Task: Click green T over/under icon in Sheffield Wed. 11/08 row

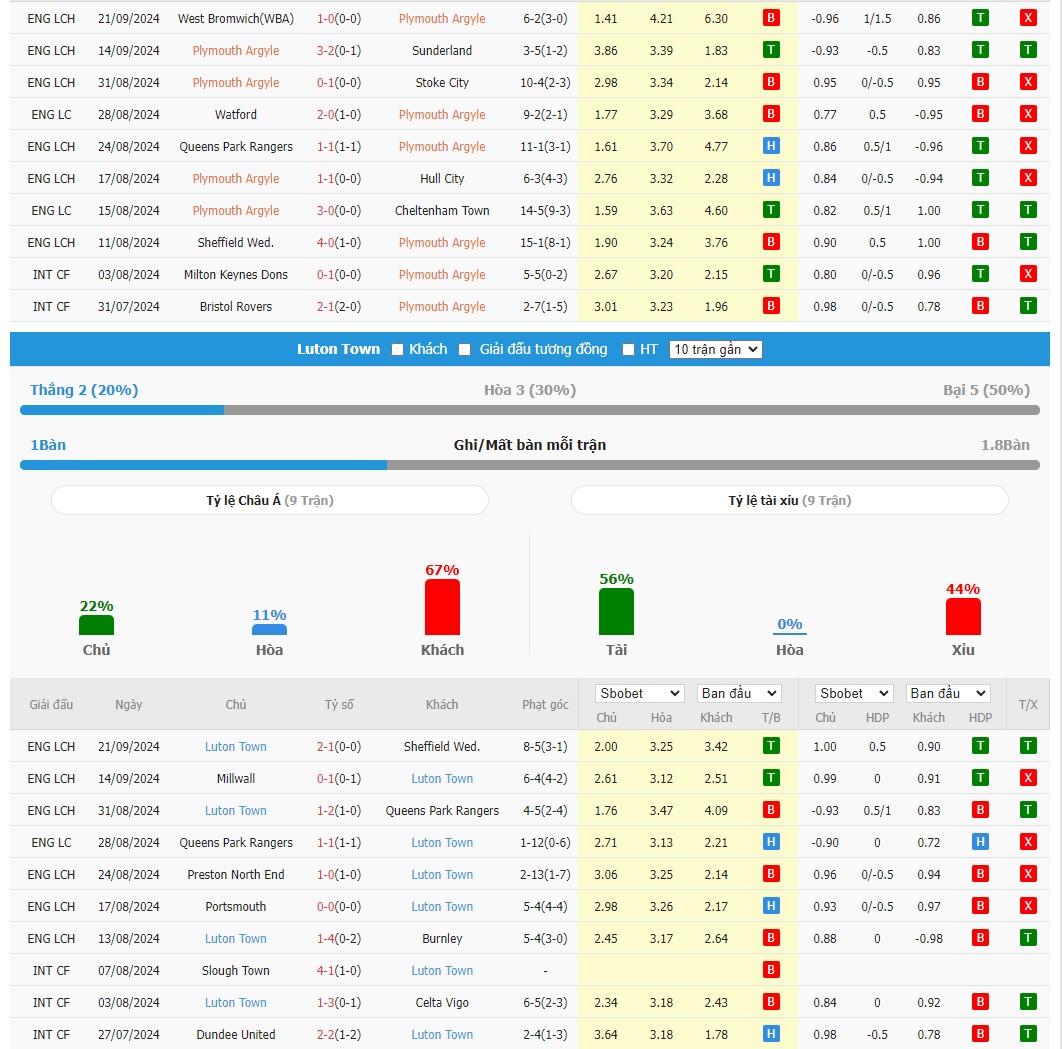Action: pyautogui.click(x=1028, y=242)
